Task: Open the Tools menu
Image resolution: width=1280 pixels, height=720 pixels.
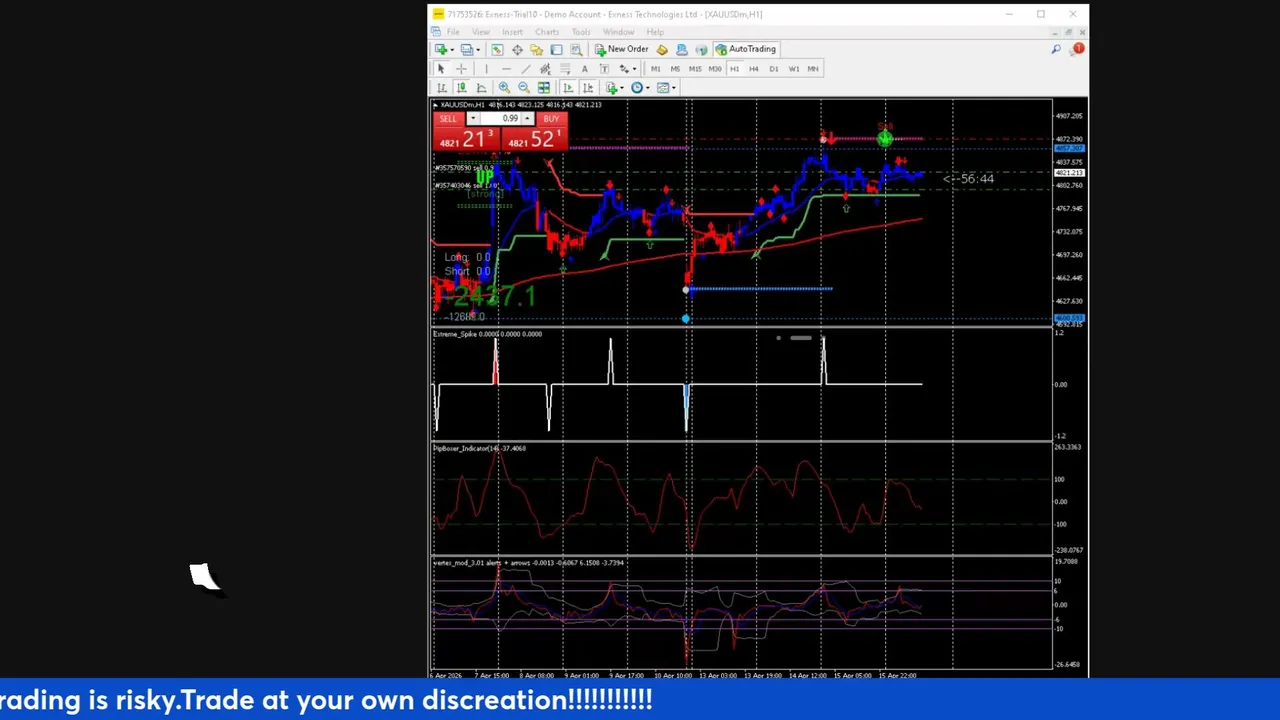Action: 581,32
